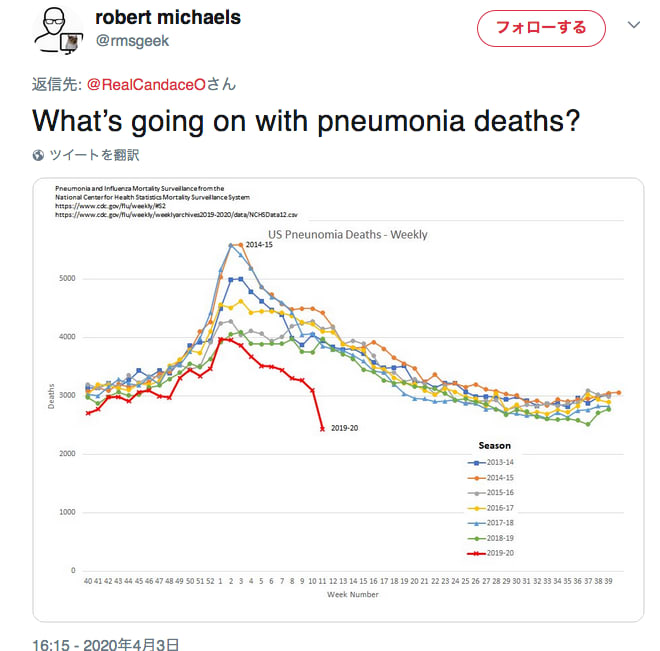Open the pneumonia deaths chart image
The width and height of the screenshot is (660, 651).
point(338,399)
